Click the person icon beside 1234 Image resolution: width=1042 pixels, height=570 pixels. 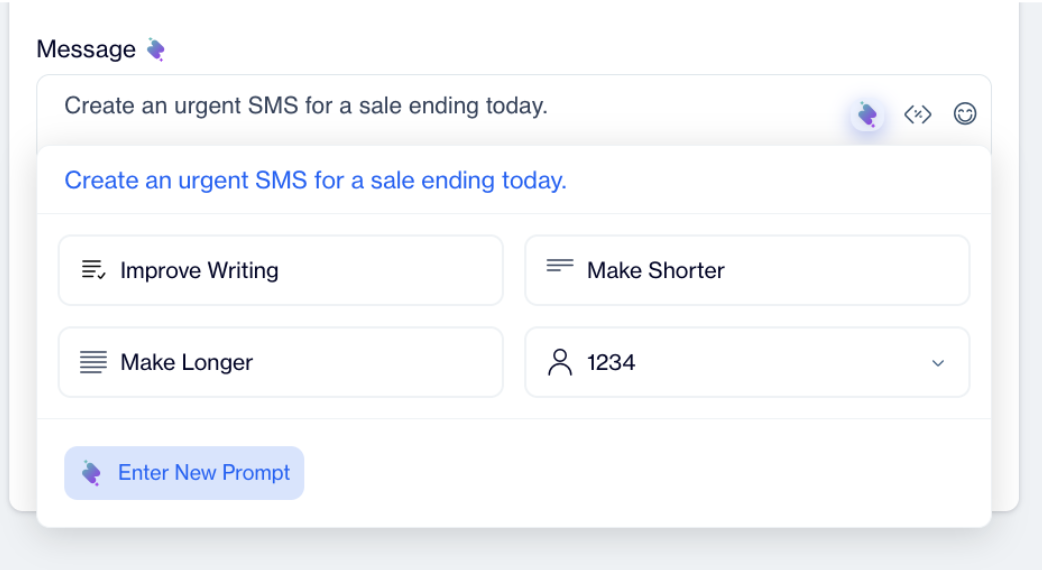(560, 362)
